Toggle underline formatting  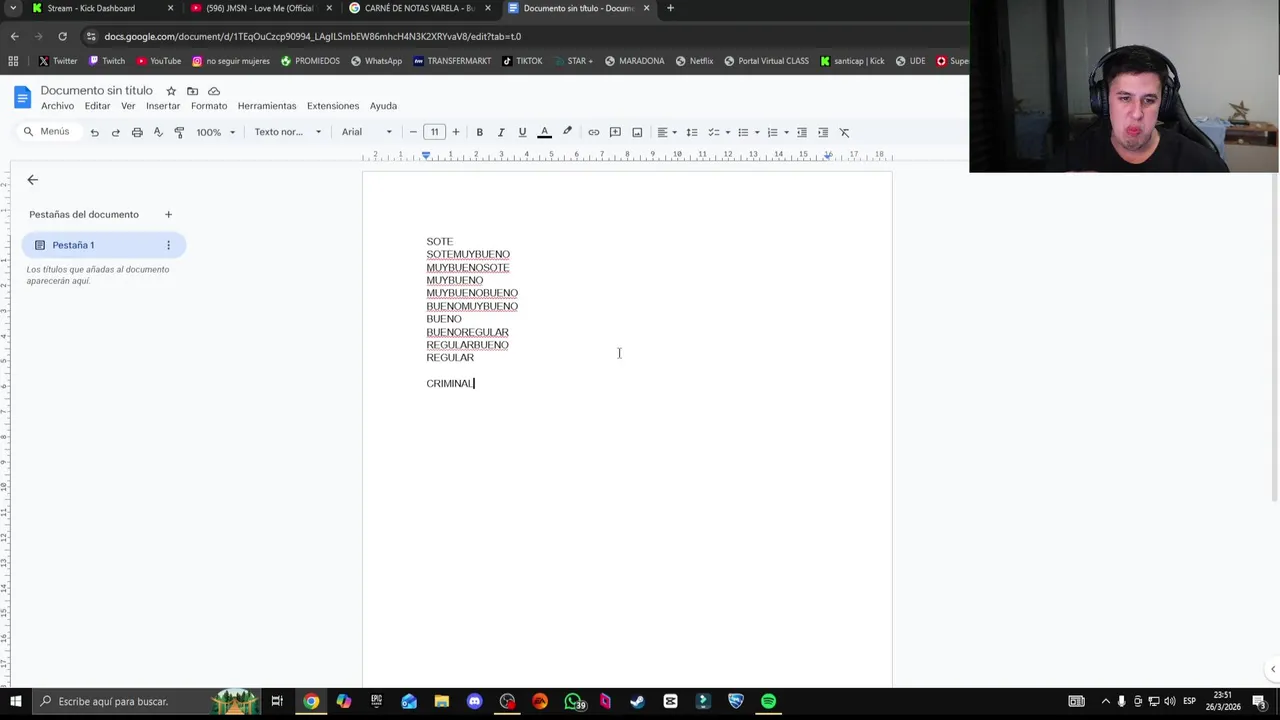click(522, 132)
